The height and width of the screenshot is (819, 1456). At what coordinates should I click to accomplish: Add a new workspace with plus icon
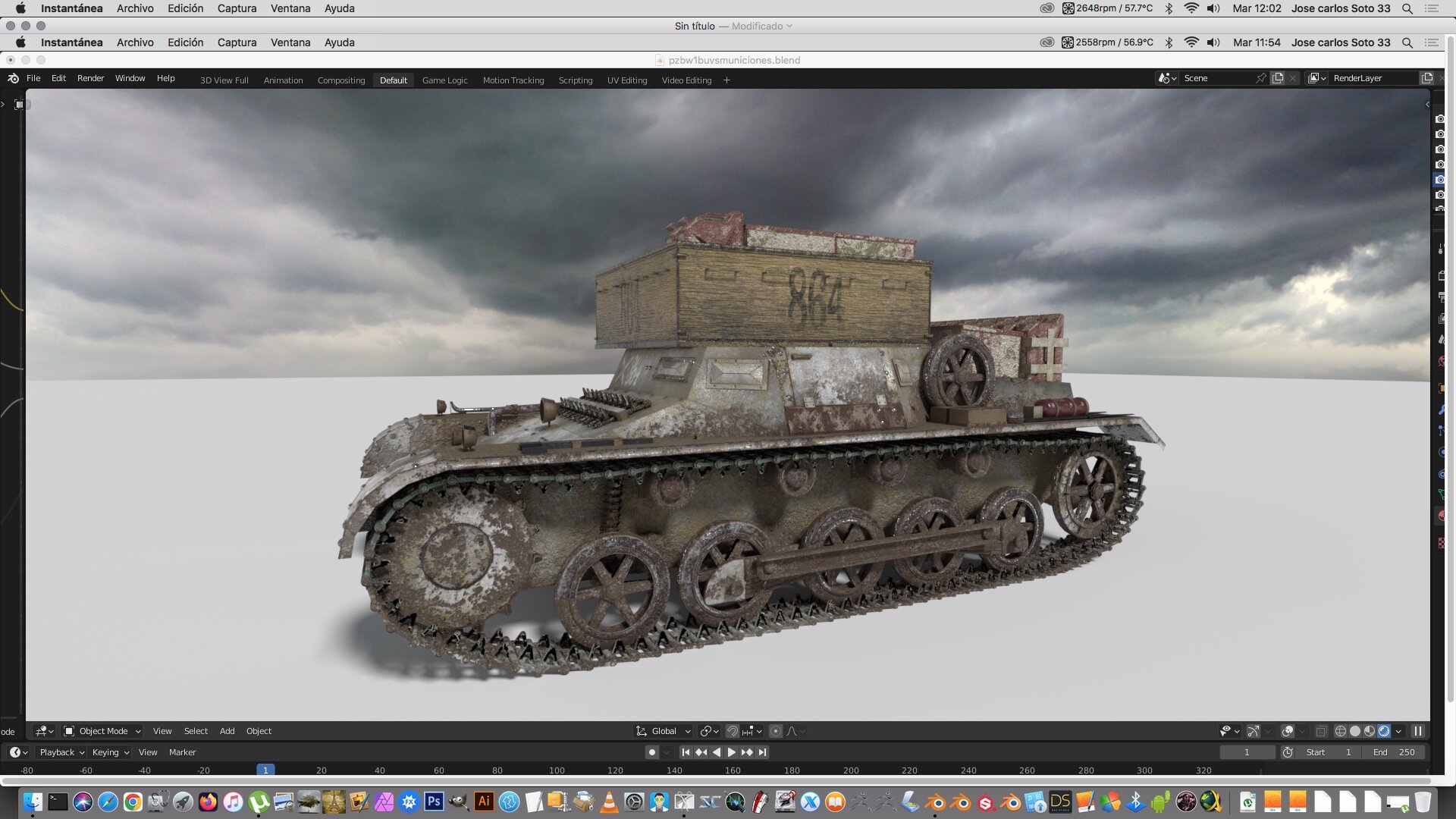[x=726, y=80]
